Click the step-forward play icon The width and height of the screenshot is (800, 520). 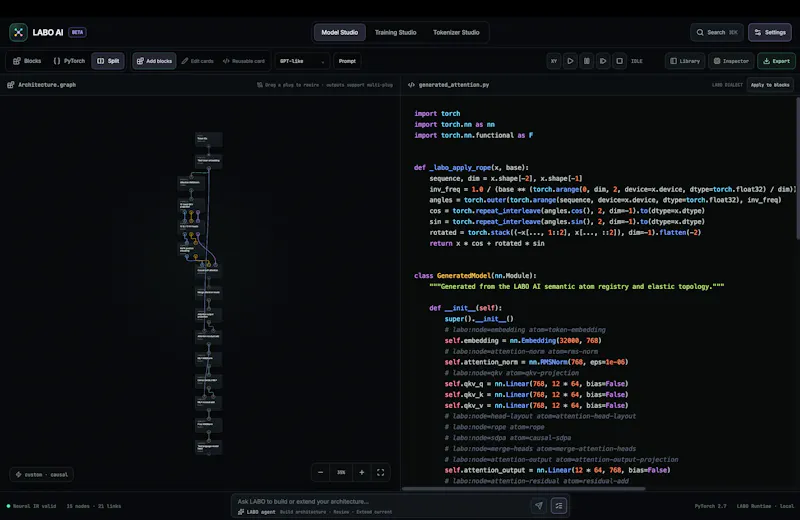[x=603, y=61]
